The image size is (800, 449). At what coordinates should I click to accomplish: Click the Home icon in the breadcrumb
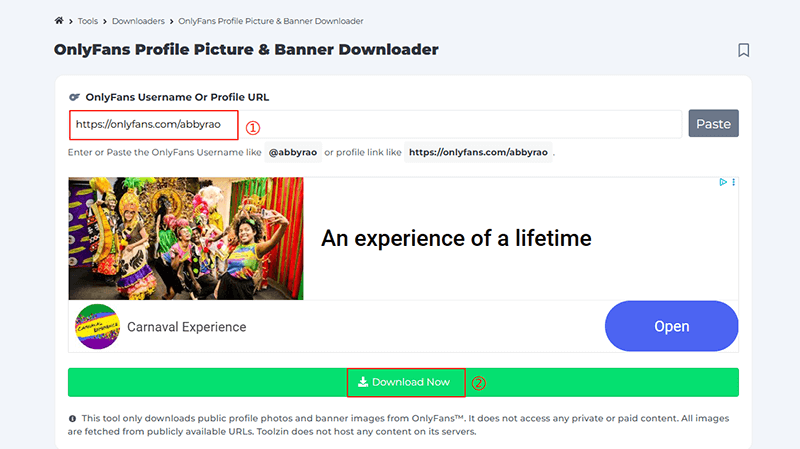(x=59, y=20)
